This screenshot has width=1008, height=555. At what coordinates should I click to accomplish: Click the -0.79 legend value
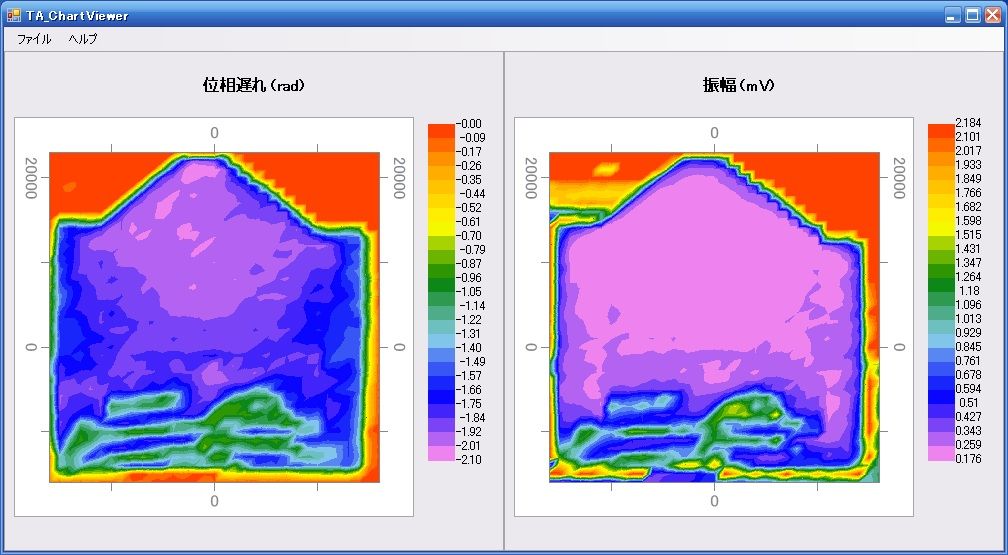click(x=472, y=250)
